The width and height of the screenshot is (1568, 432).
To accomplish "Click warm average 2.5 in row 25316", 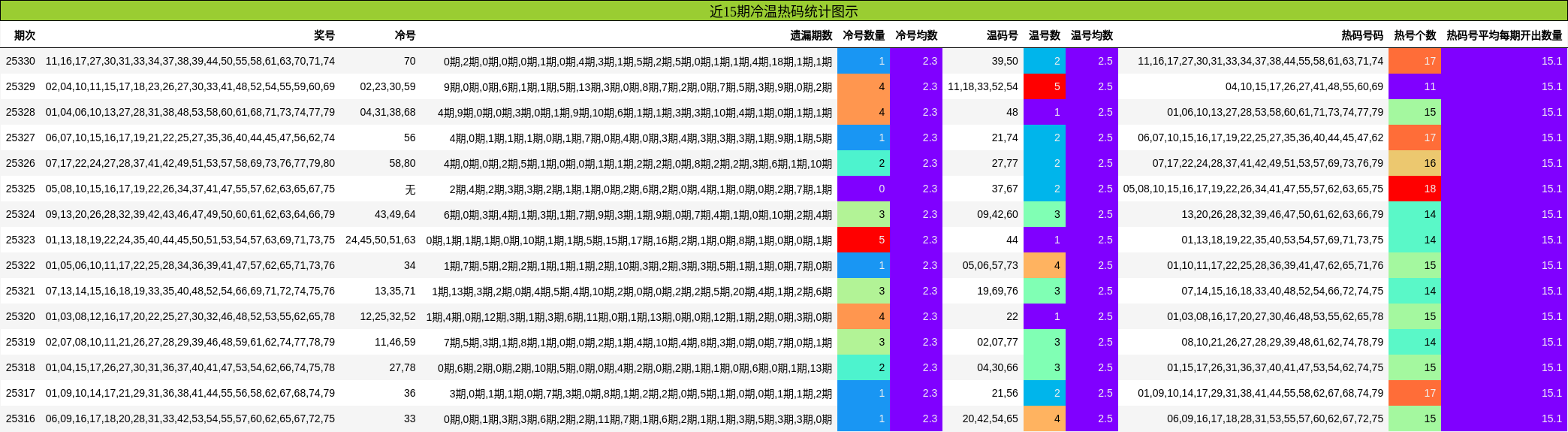I will coord(1092,418).
